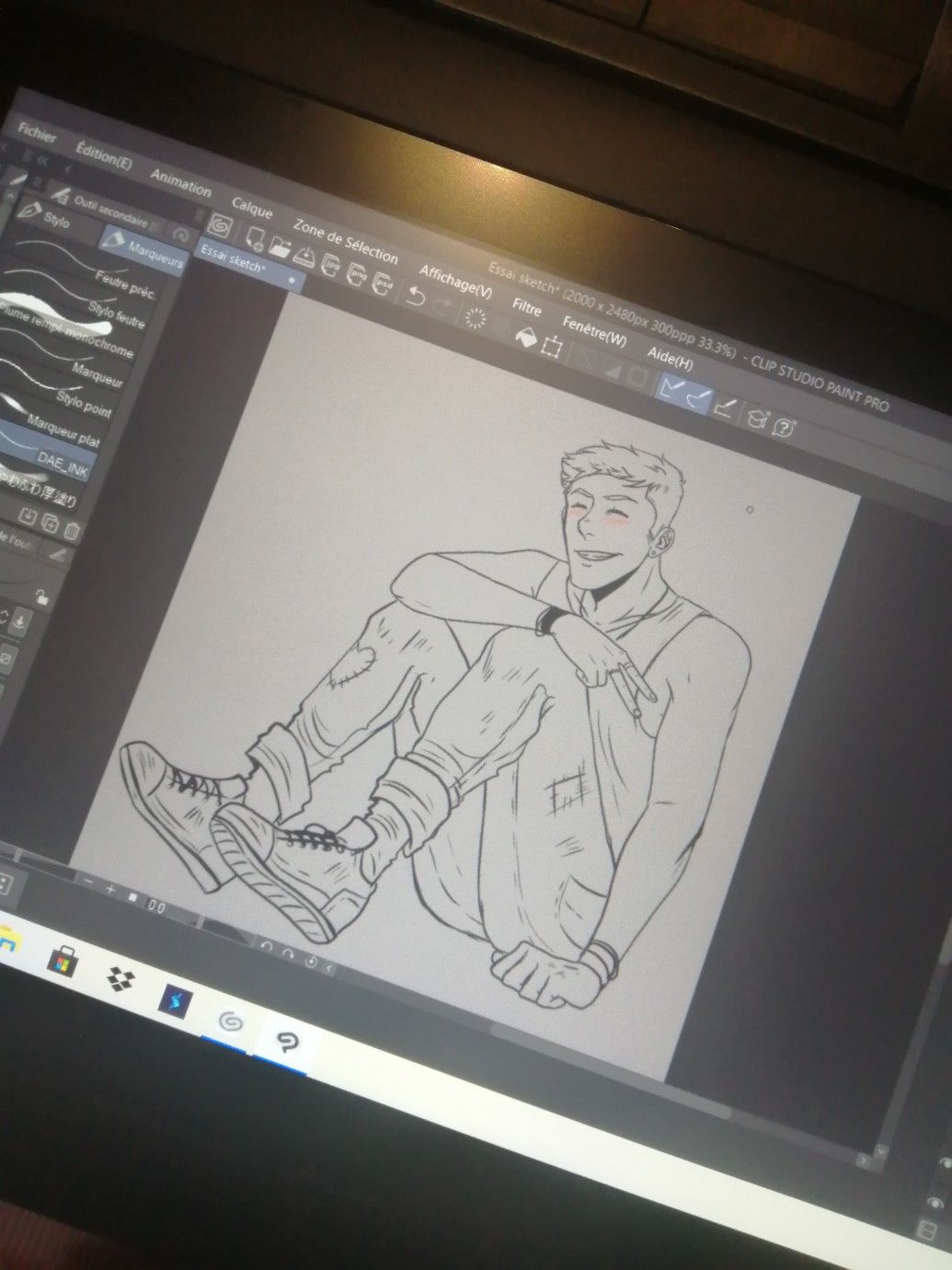This screenshot has width=952, height=1270.
Task: Open the Édition(E) menu
Action: point(104,155)
